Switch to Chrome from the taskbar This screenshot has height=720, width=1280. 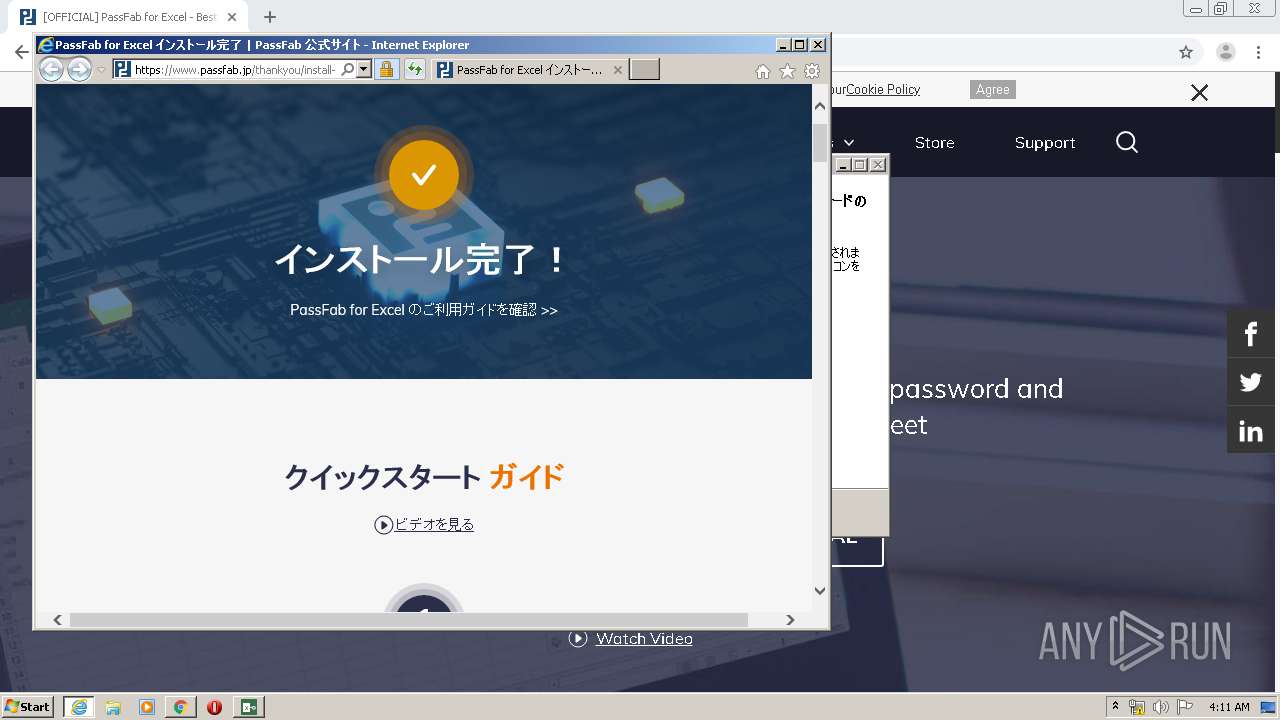pyautogui.click(x=181, y=707)
